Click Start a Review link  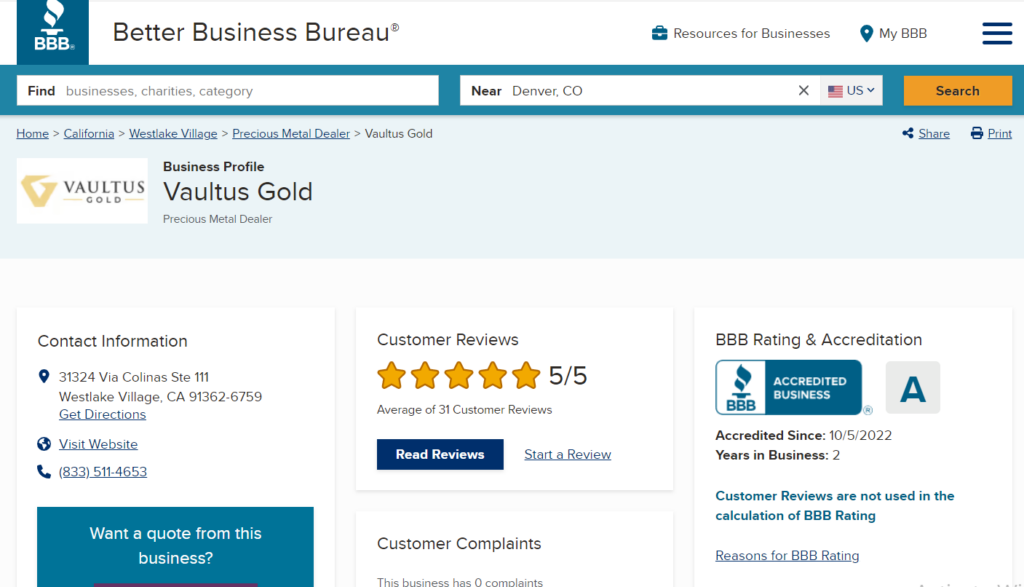point(568,454)
